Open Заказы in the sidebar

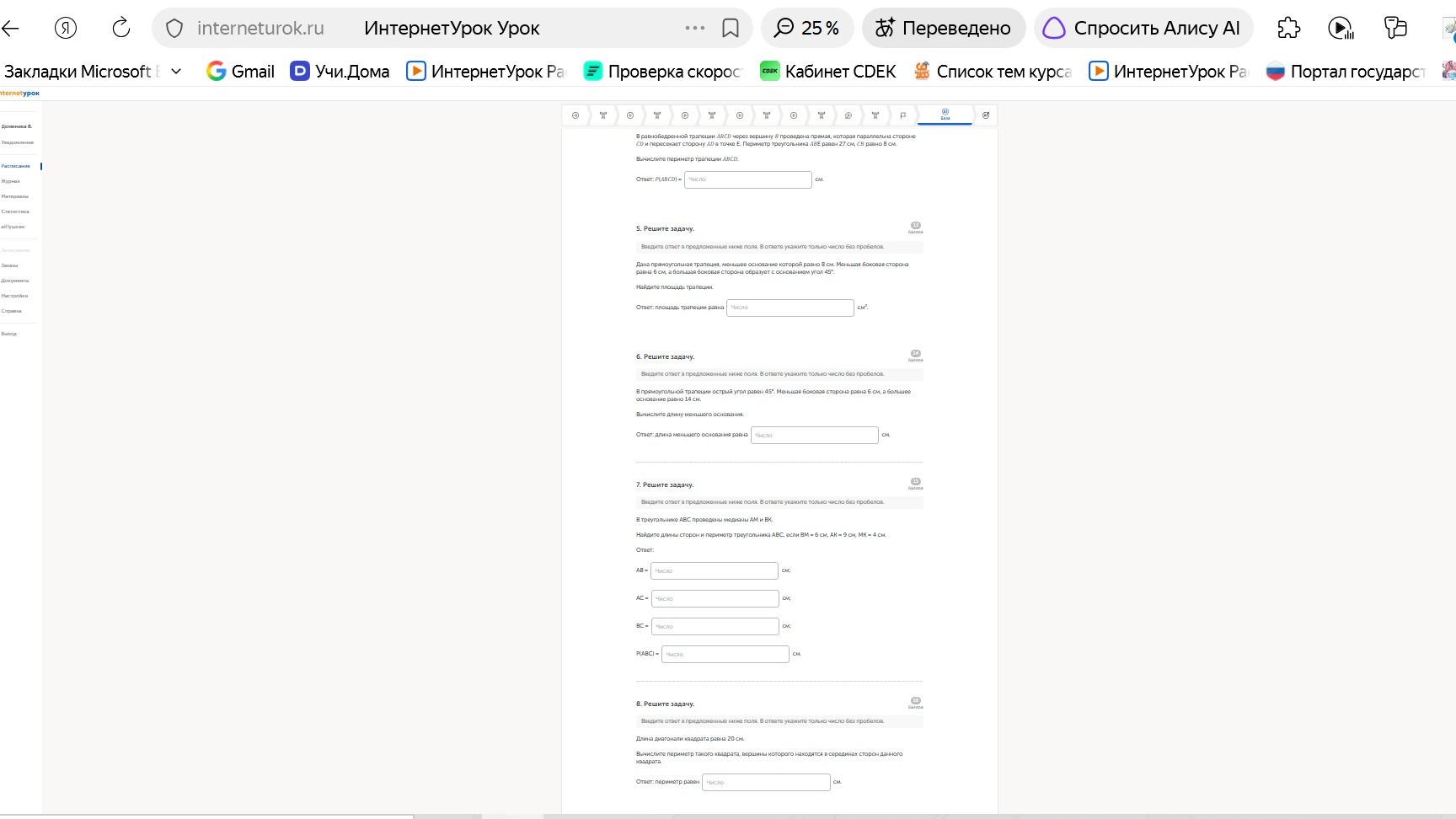pyautogui.click(x=9, y=265)
